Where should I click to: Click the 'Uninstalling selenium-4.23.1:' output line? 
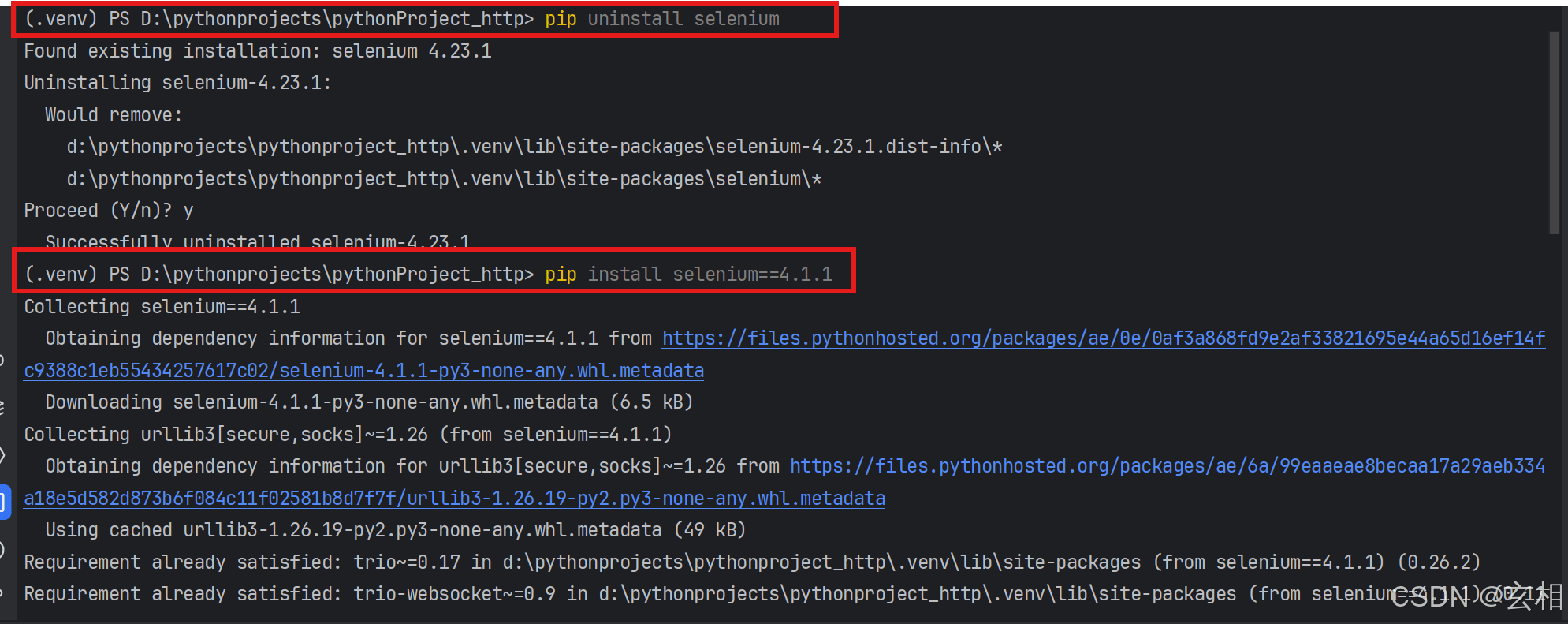pos(177,83)
